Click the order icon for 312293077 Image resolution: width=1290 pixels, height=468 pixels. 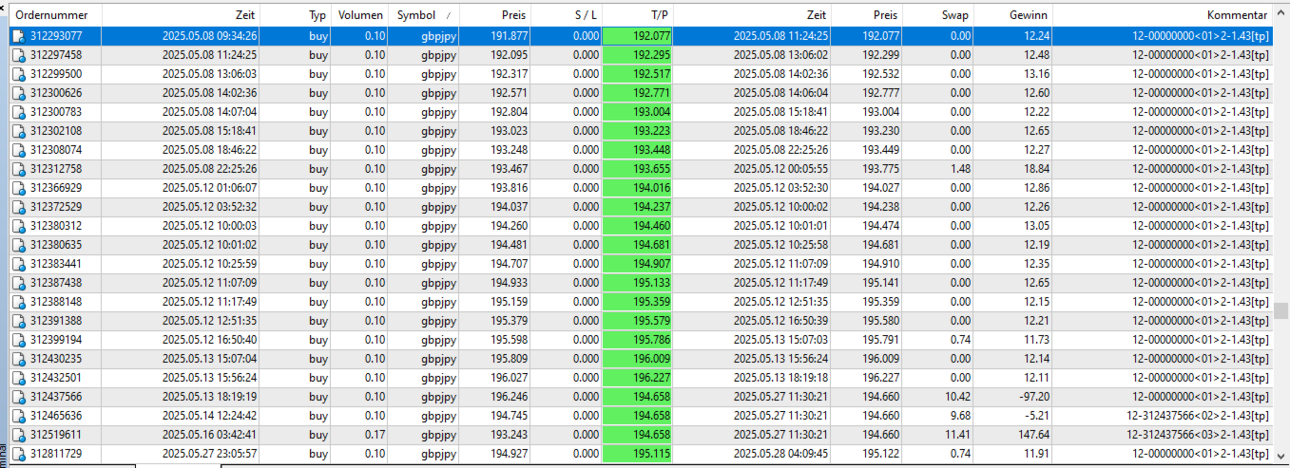coord(18,35)
